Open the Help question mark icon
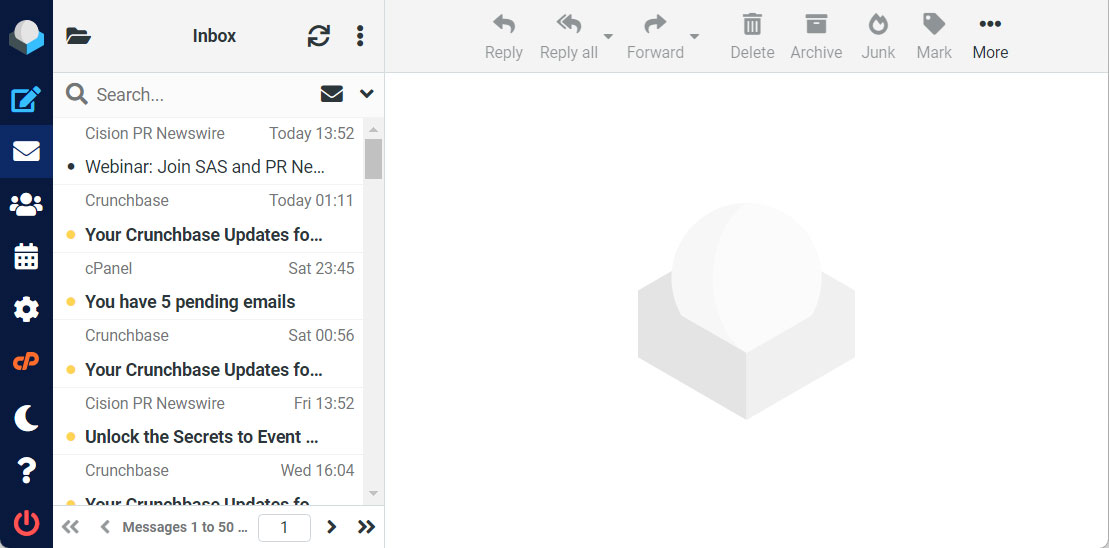Viewport: 1109px width, 548px height. [26, 469]
